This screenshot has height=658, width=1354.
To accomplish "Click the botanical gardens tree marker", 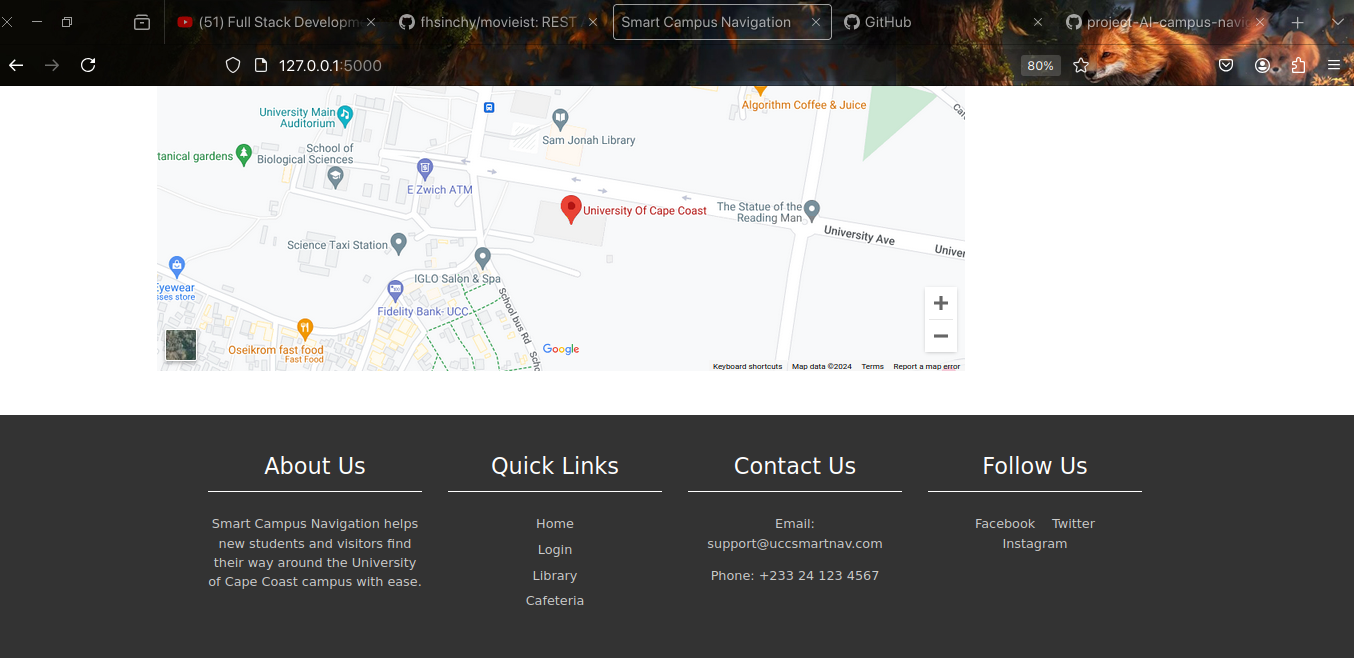I will pos(243,153).
